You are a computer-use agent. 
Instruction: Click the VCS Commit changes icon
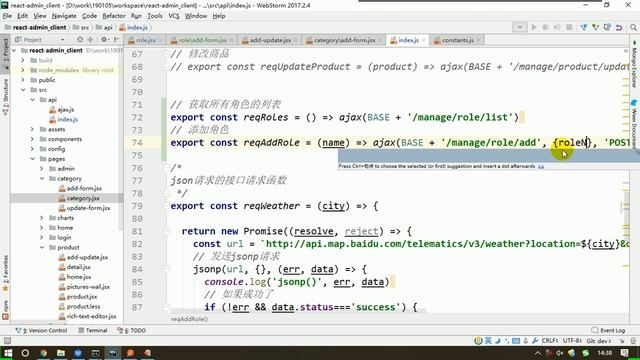[596, 27]
